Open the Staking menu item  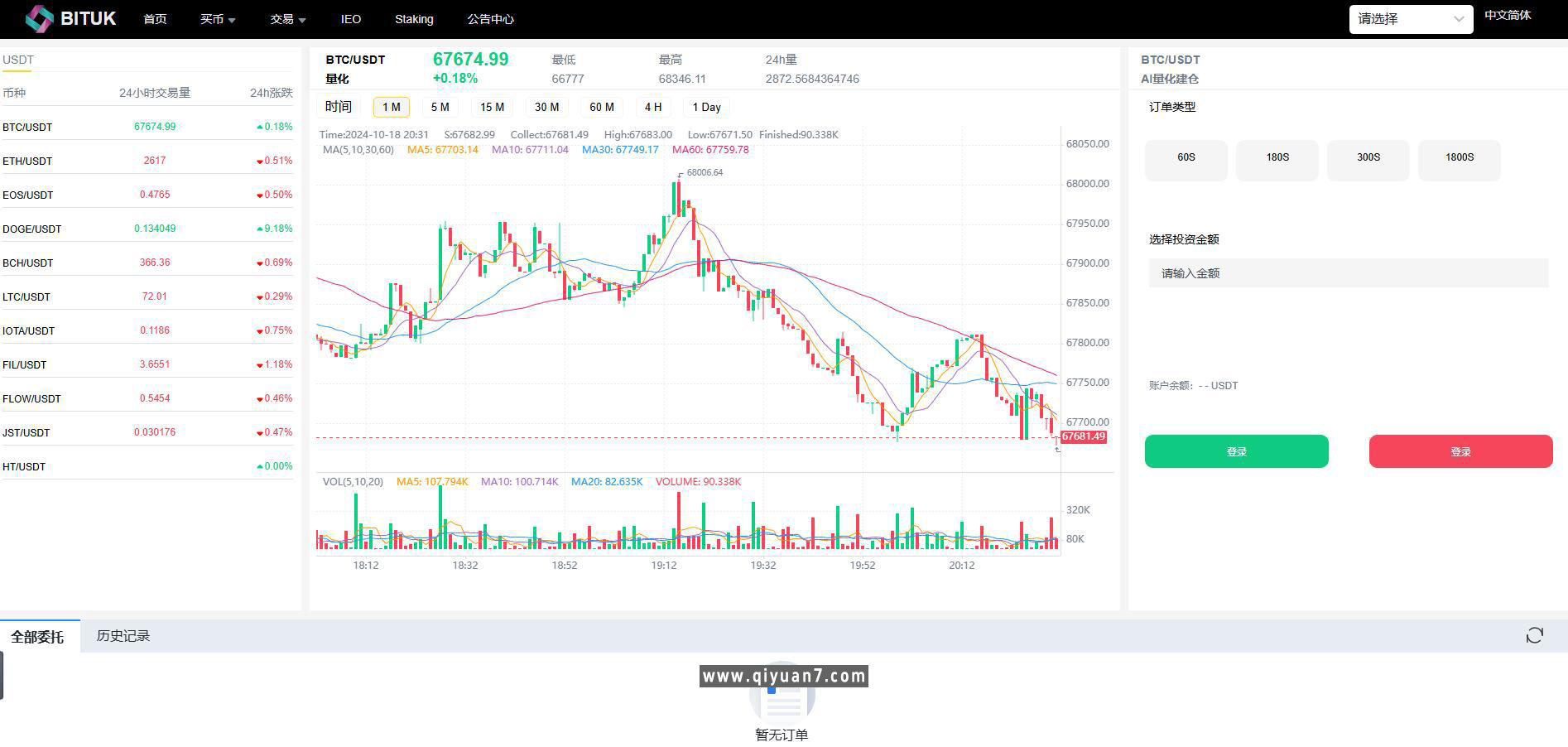pyautogui.click(x=414, y=19)
